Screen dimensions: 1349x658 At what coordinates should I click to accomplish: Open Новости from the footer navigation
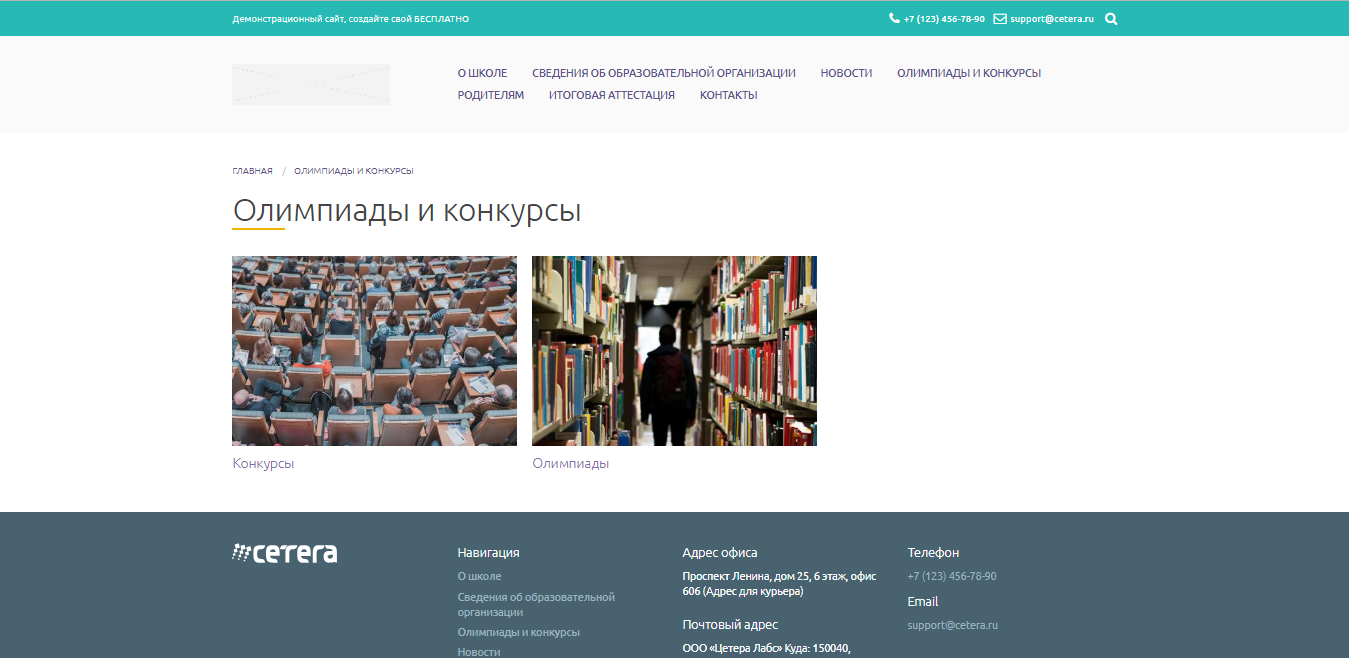point(479,651)
